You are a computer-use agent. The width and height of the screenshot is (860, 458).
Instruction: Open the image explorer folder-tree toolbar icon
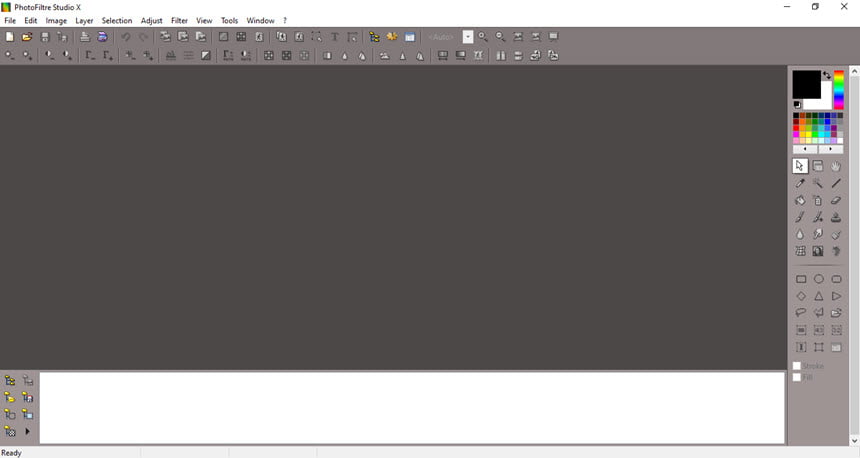[x=374, y=37]
